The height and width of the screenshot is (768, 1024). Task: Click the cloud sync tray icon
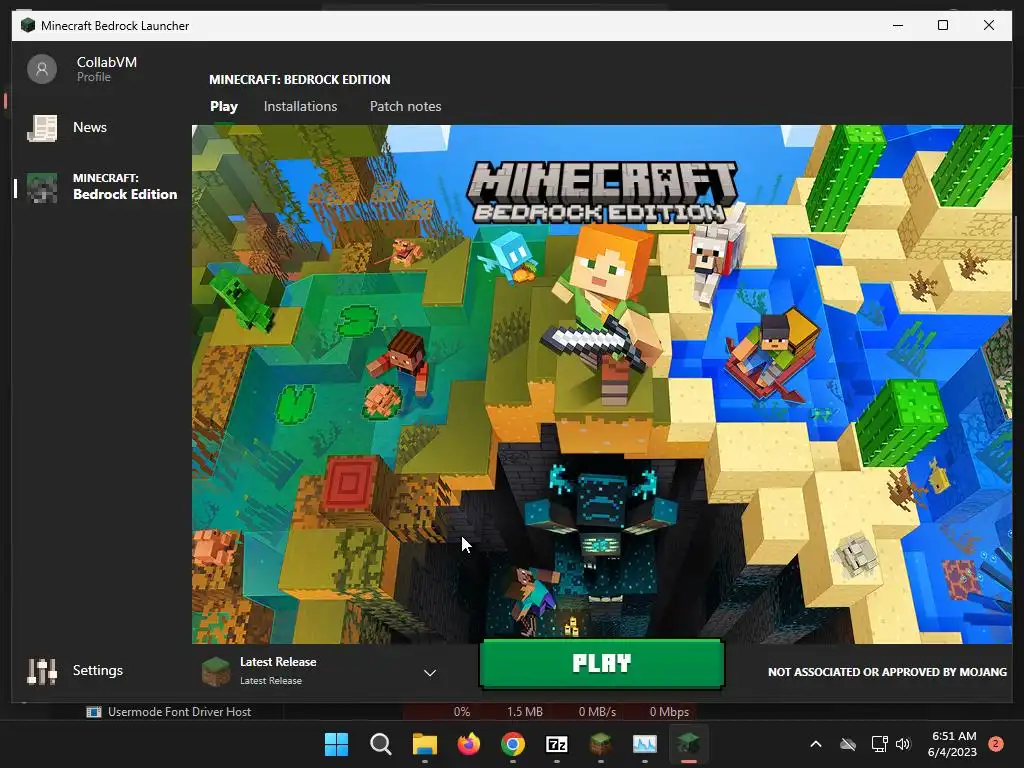[848, 744]
